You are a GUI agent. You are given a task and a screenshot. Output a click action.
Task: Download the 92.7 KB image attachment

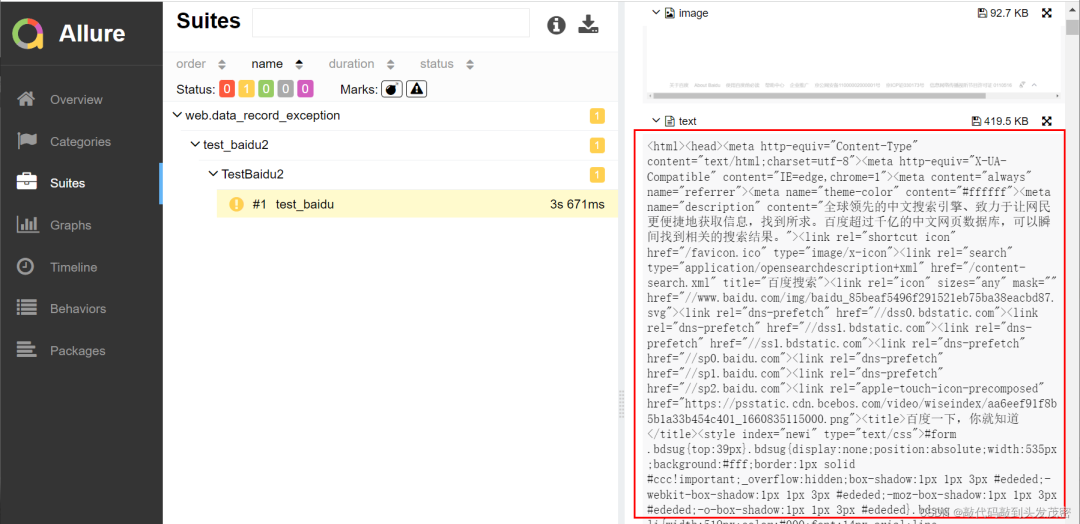click(1002, 12)
